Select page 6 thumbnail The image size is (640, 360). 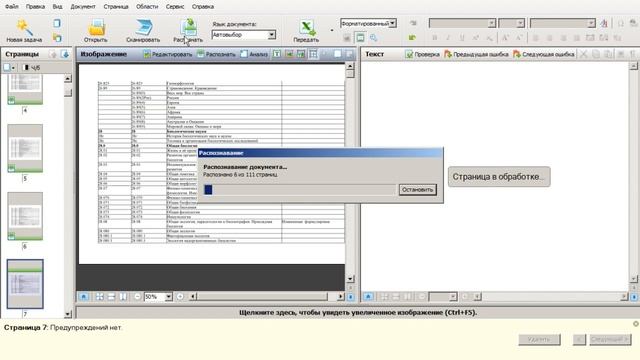click(x=25, y=216)
